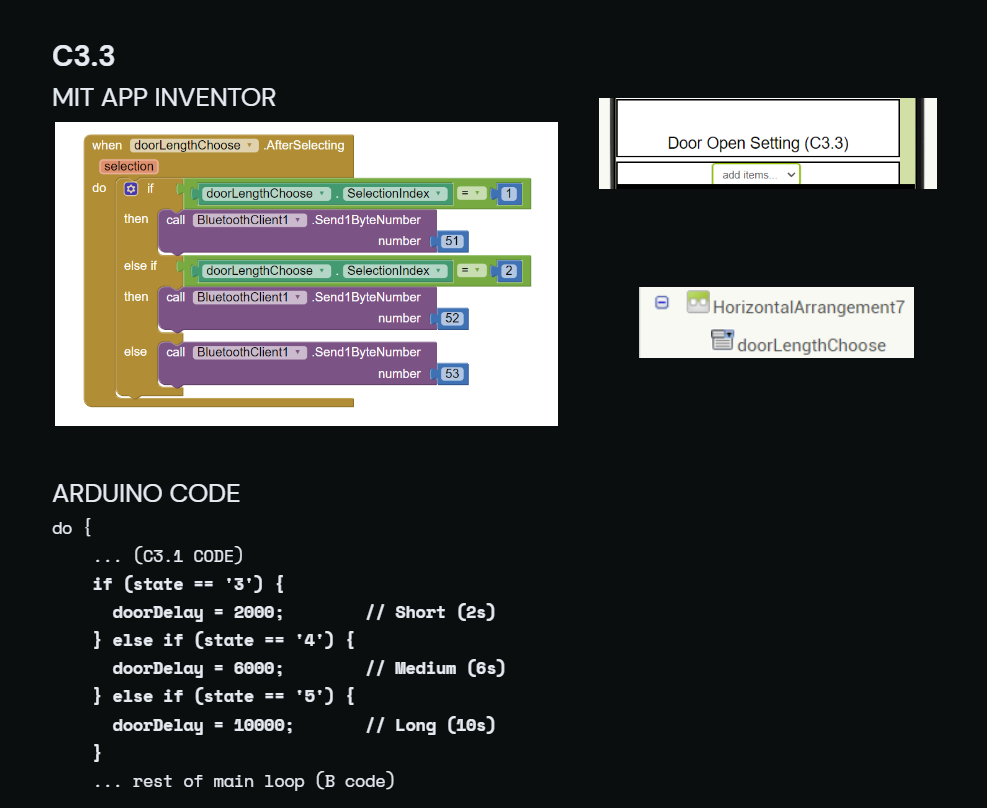
Task: Click the doorLengthChoose spinner component icon
Action: (722, 340)
